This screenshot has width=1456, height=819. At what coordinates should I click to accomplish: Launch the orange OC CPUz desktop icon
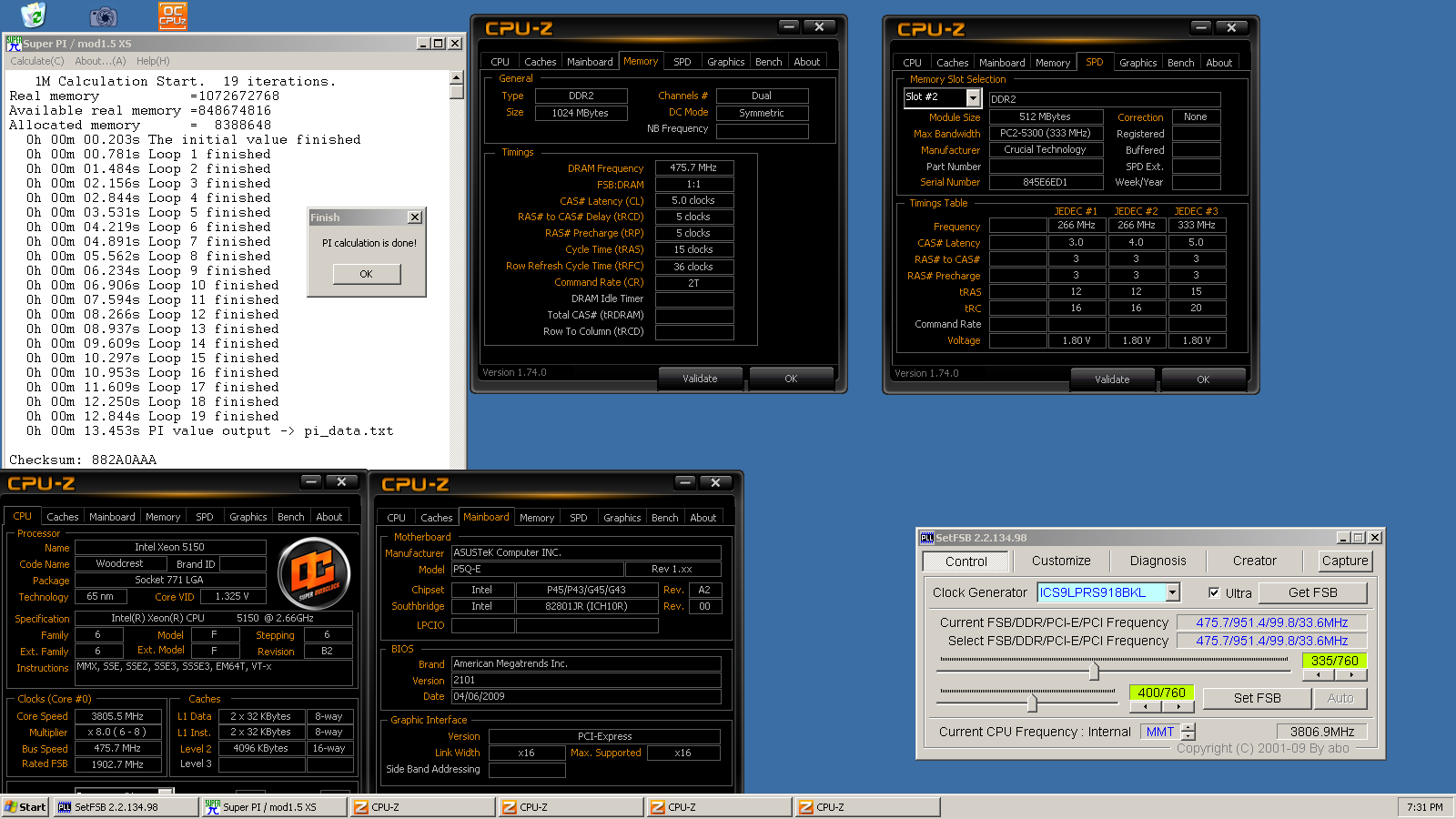point(173,15)
